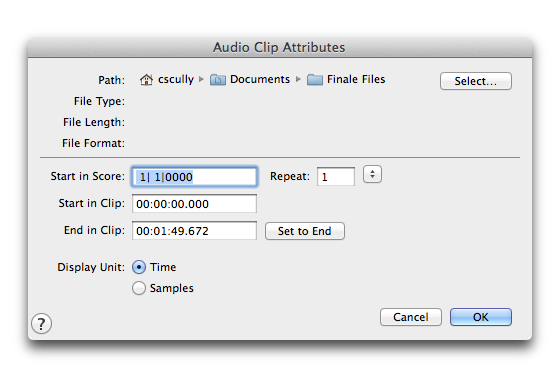The height and width of the screenshot is (376, 560).
Task: Click the cscully home folder icon
Action: (146, 80)
